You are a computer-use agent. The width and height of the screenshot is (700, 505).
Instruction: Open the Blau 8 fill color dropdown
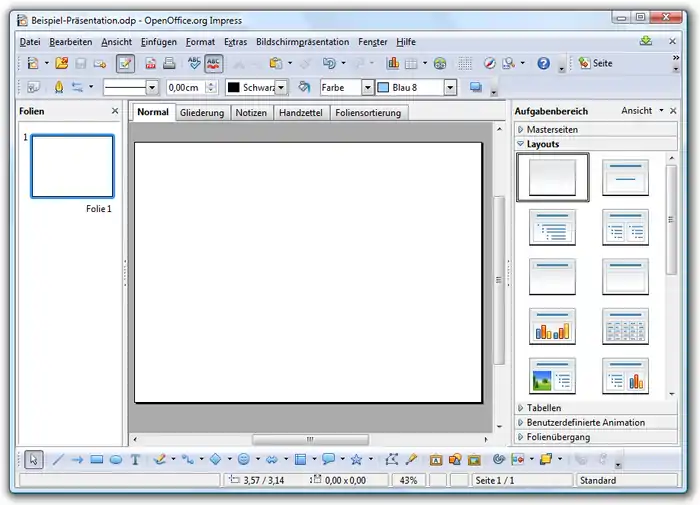450,88
